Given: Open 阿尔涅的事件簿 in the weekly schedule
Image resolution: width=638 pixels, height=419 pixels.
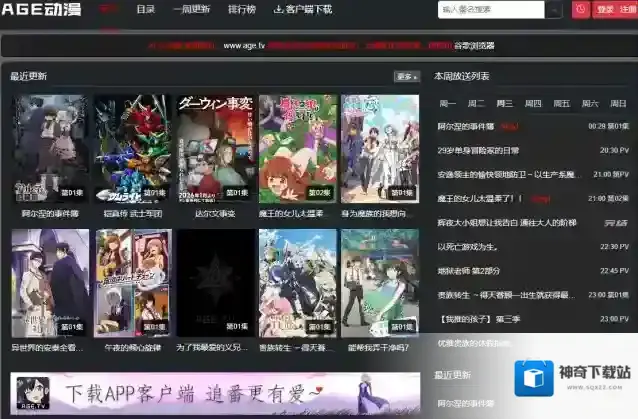Looking at the screenshot, I should tap(465, 127).
